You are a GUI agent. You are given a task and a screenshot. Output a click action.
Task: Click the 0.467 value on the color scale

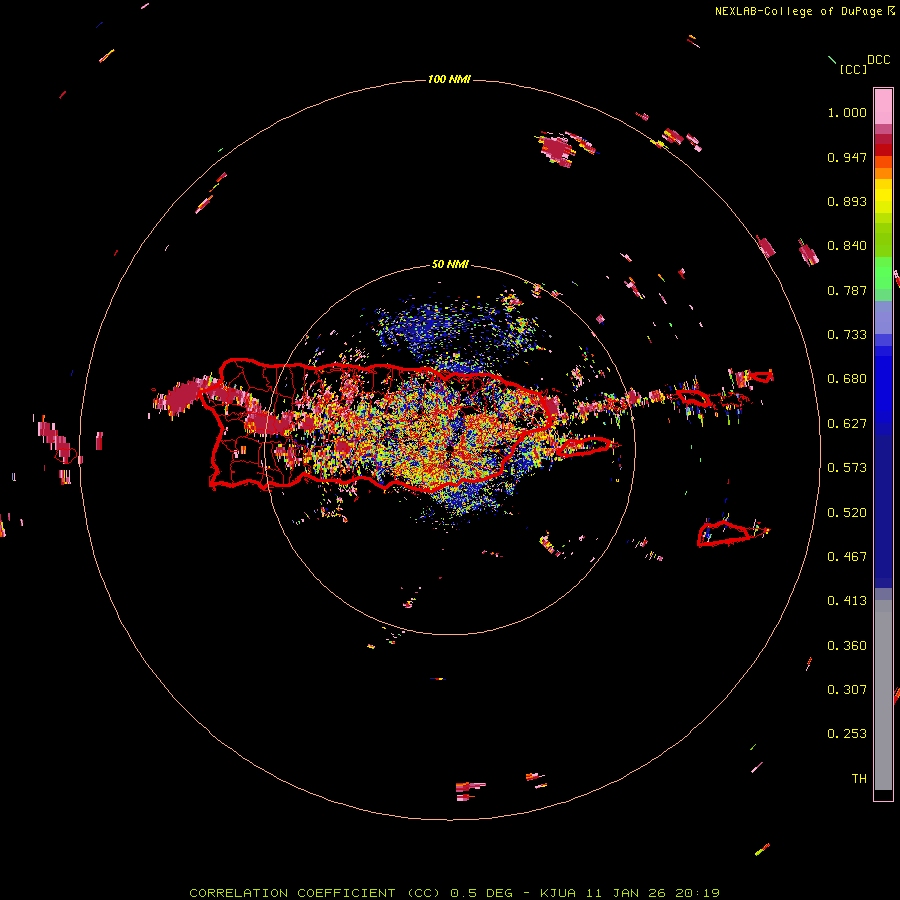click(x=847, y=557)
